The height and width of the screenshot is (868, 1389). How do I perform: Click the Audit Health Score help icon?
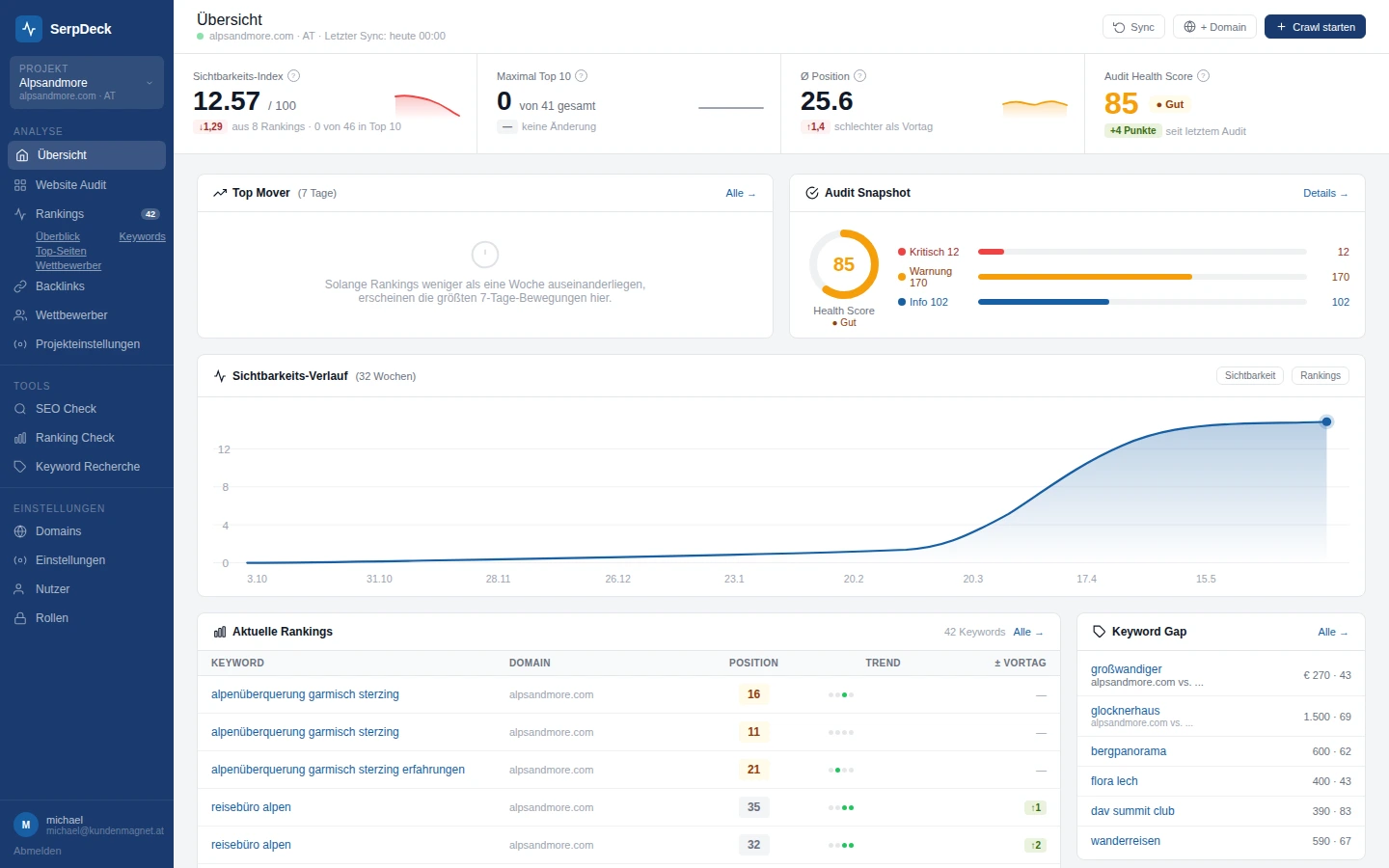tap(1203, 76)
